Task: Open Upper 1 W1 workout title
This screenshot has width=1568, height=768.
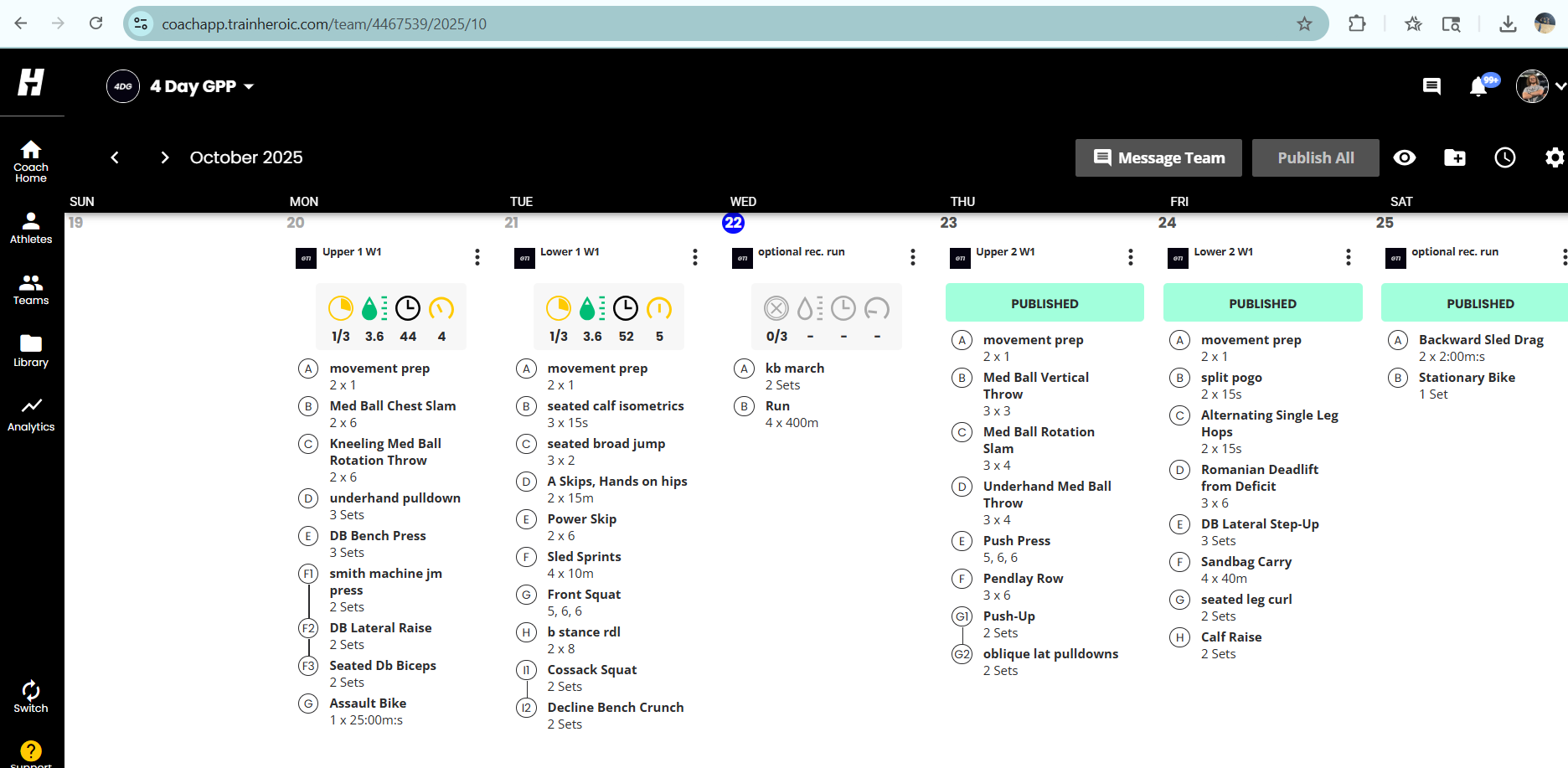Action: click(352, 252)
